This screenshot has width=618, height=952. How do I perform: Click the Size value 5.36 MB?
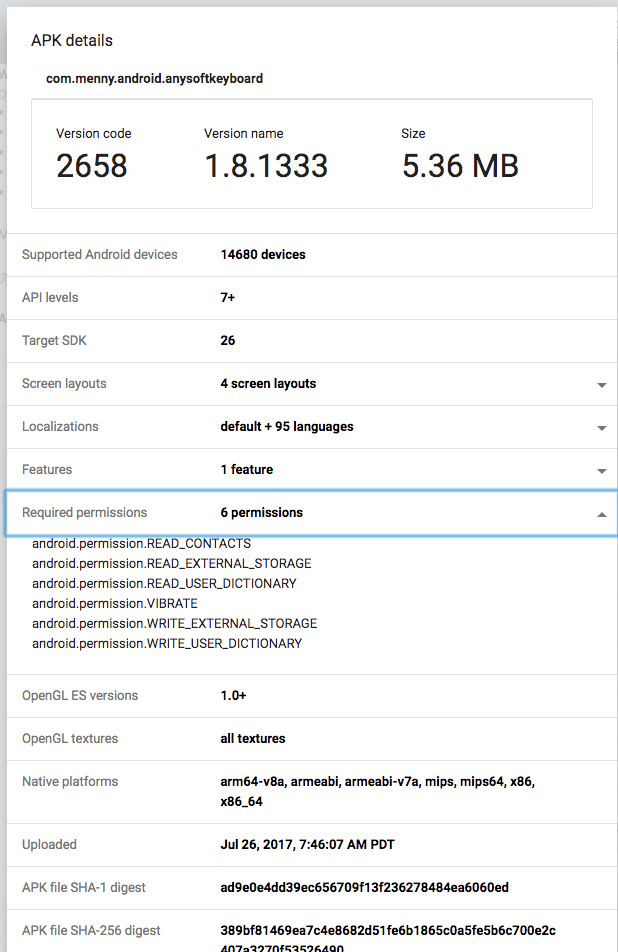tap(459, 166)
